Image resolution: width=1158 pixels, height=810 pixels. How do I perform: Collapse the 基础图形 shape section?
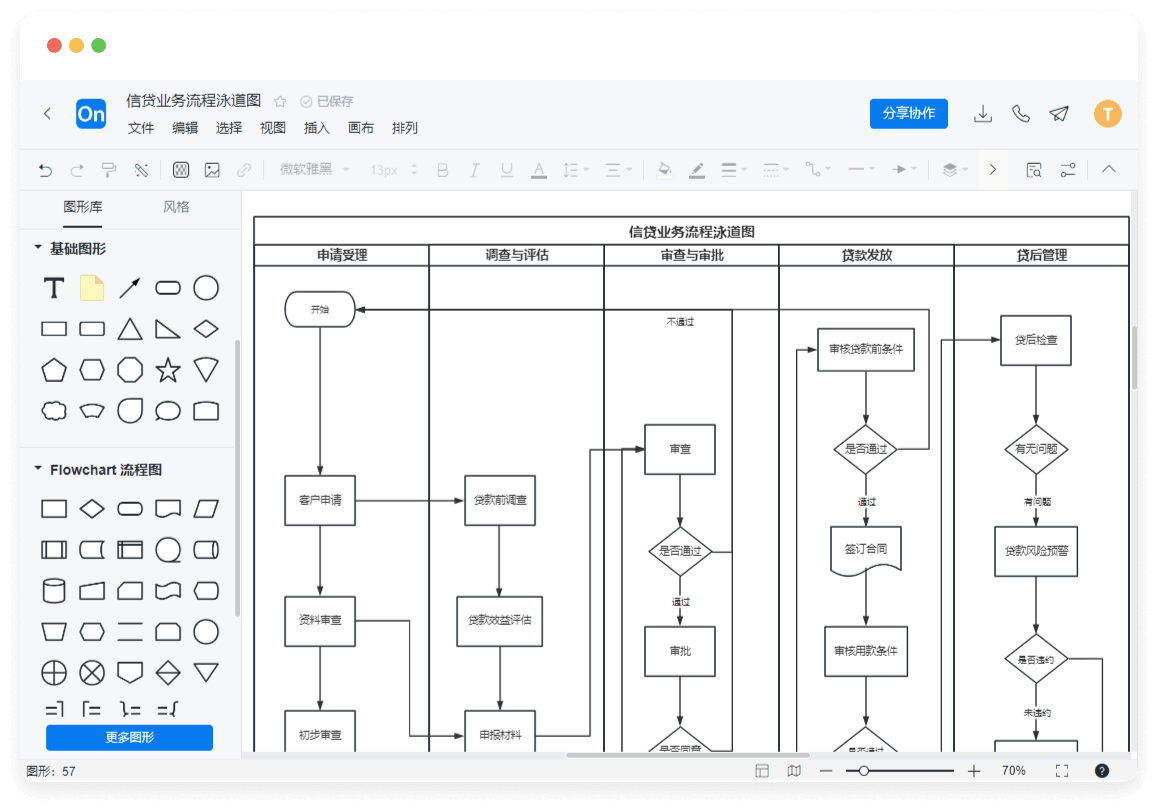point(38,248)
